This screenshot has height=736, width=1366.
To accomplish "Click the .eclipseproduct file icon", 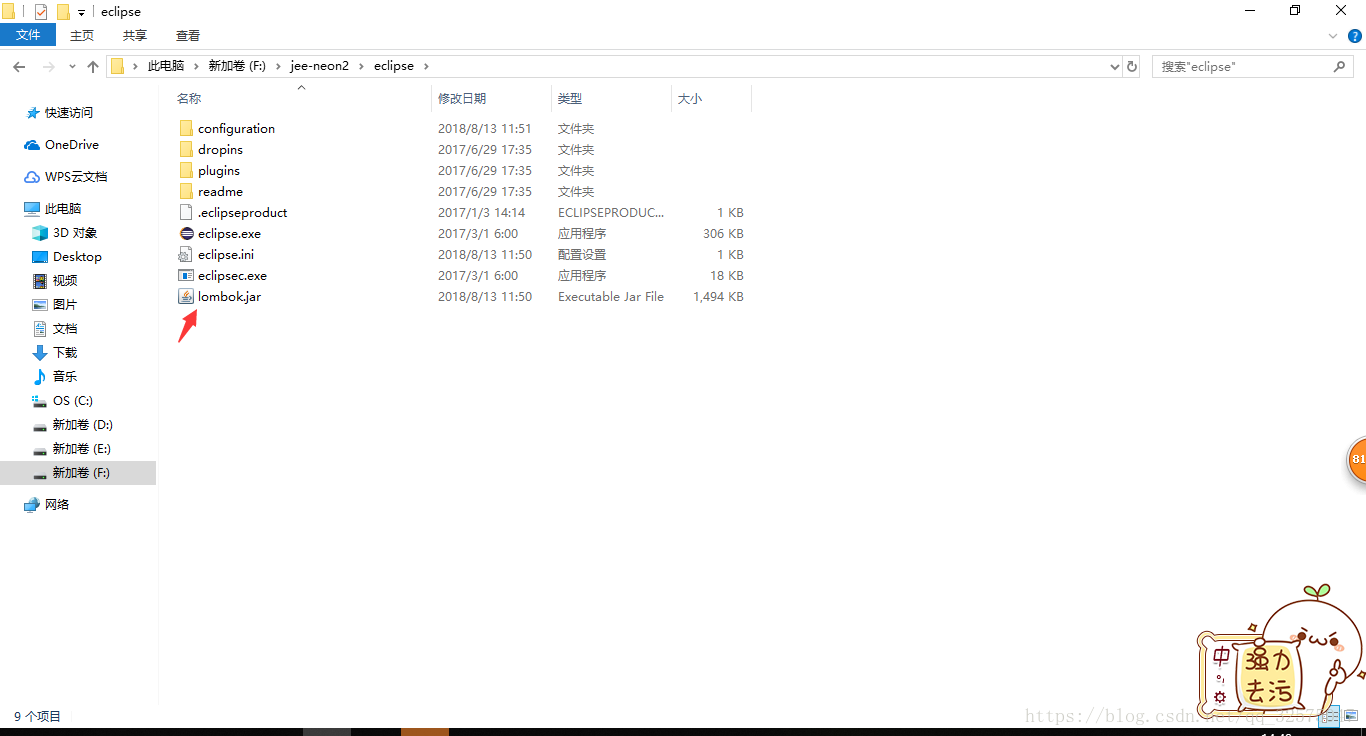I will click(186, 212).
